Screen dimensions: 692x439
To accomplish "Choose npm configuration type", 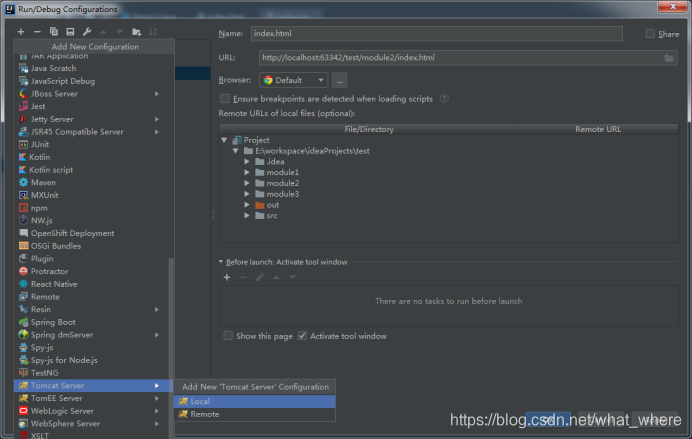I will point(94,208).
